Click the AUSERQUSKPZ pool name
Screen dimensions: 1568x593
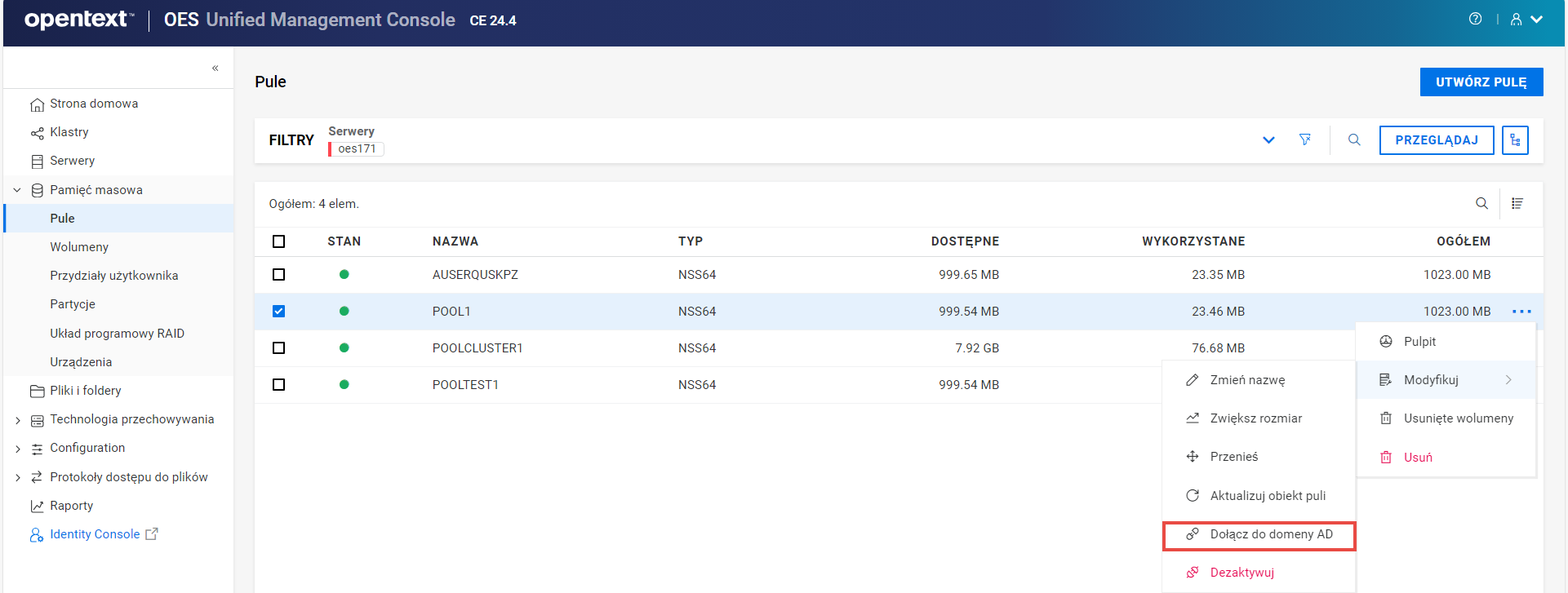(475, 275)
